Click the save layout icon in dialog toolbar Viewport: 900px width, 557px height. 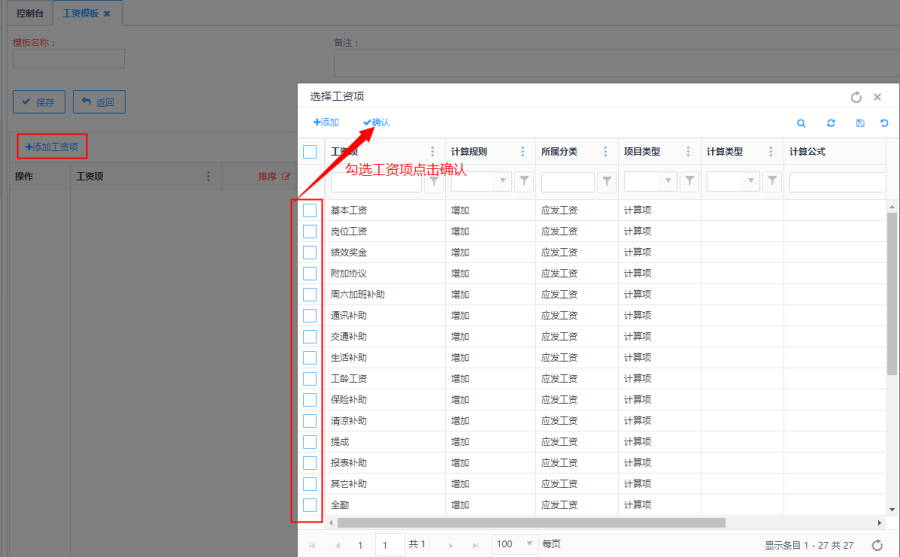859,123
